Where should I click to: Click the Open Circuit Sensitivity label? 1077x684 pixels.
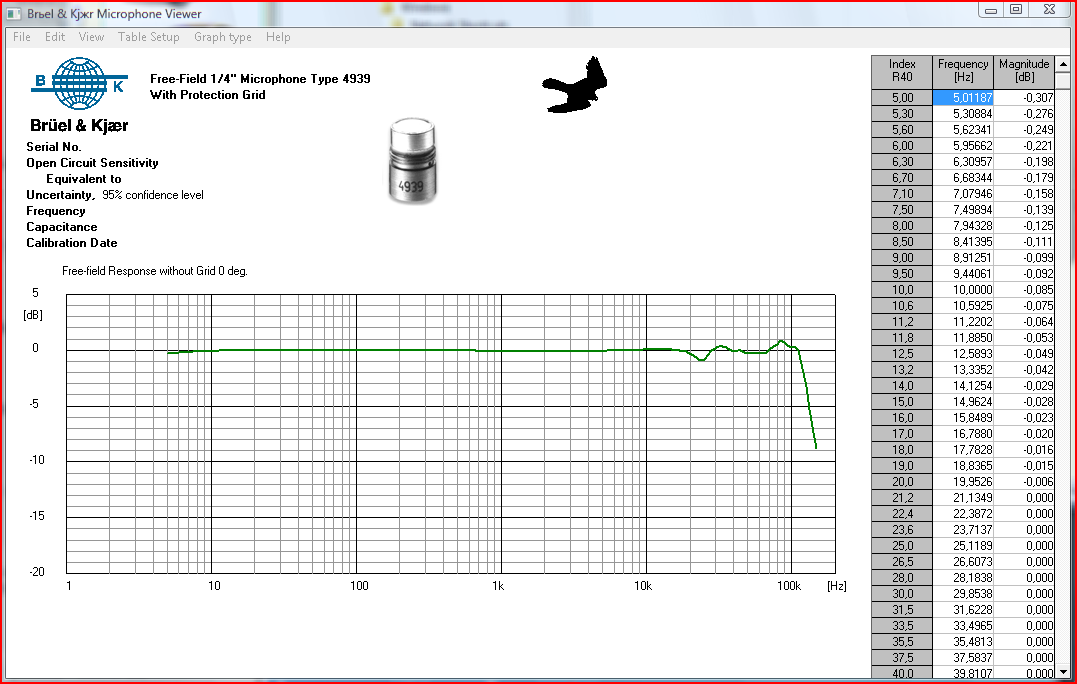(92, 163)
